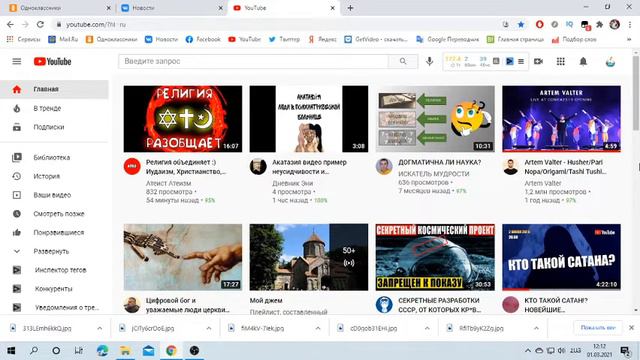Open the taskbar notification center
This screenshot has width=640, height=360.
(x=625, y=351)
